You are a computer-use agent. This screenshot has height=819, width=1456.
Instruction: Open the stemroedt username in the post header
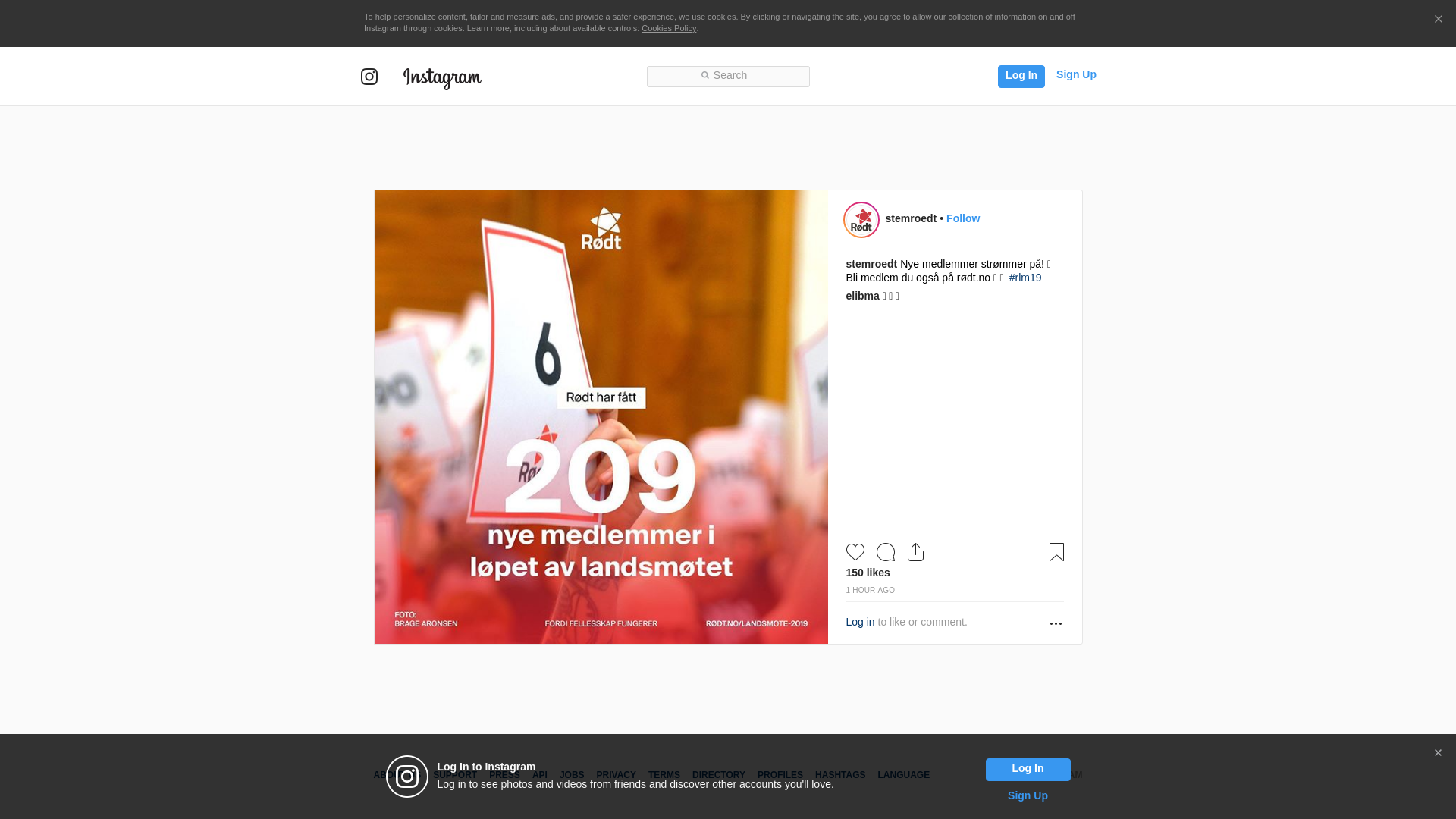tap(911, 218)
